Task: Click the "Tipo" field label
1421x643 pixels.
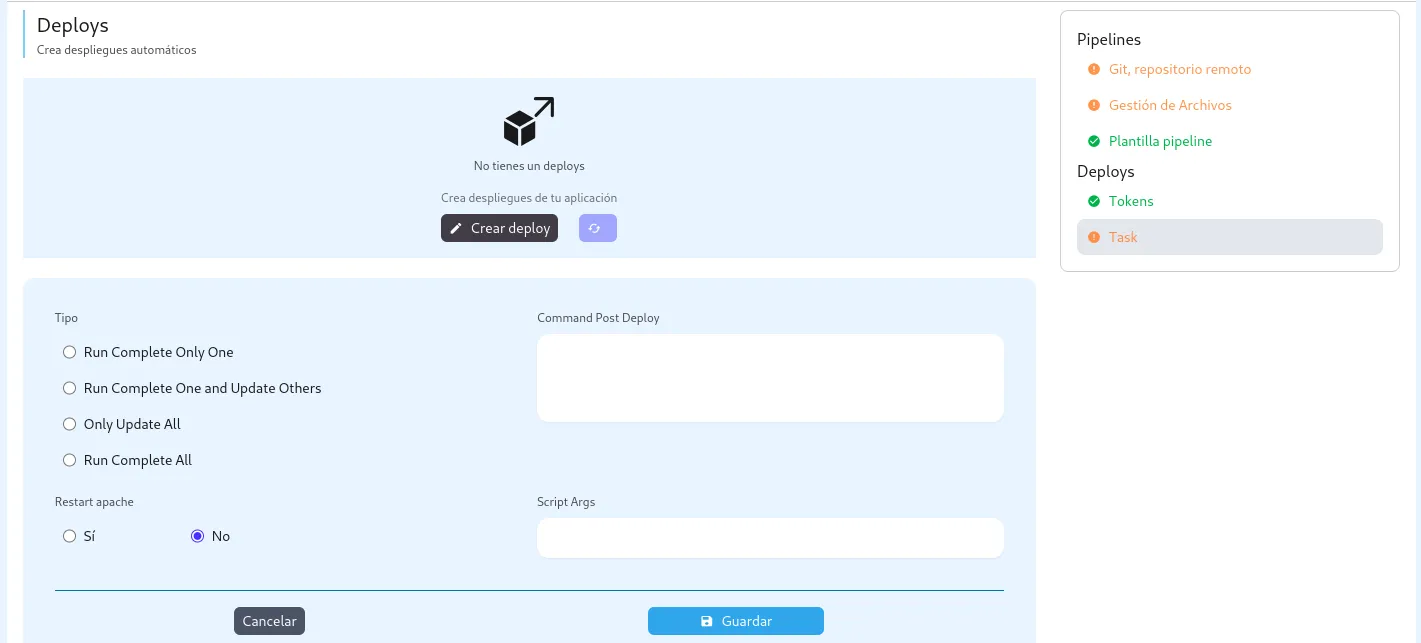Action: [66, 318]
